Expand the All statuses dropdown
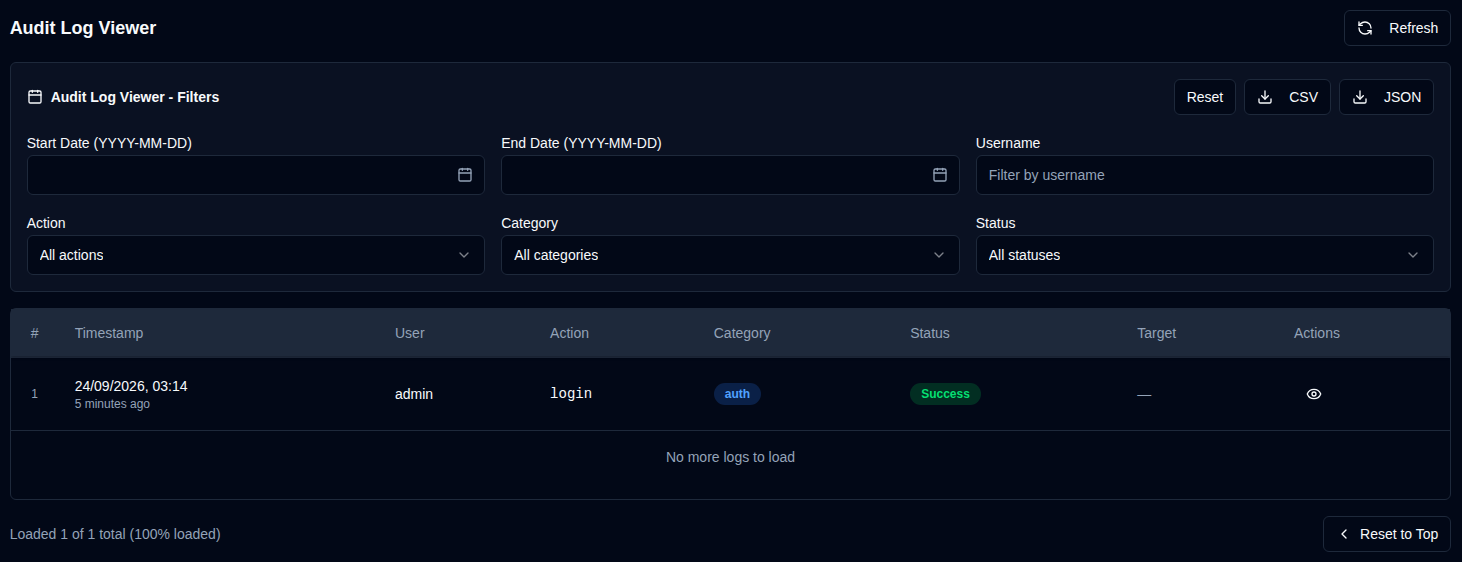 (1205, 255)
